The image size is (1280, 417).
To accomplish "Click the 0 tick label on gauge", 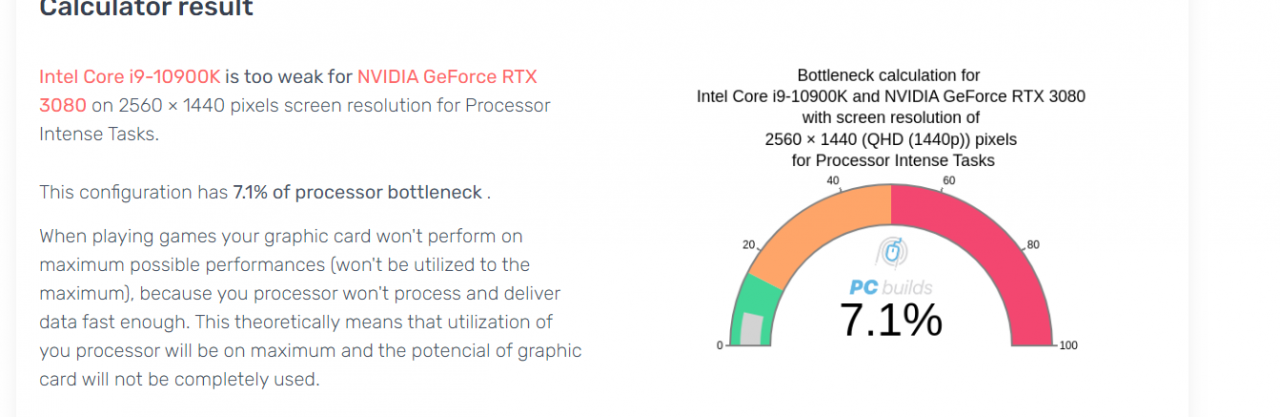I will click(x=719, y=346).
